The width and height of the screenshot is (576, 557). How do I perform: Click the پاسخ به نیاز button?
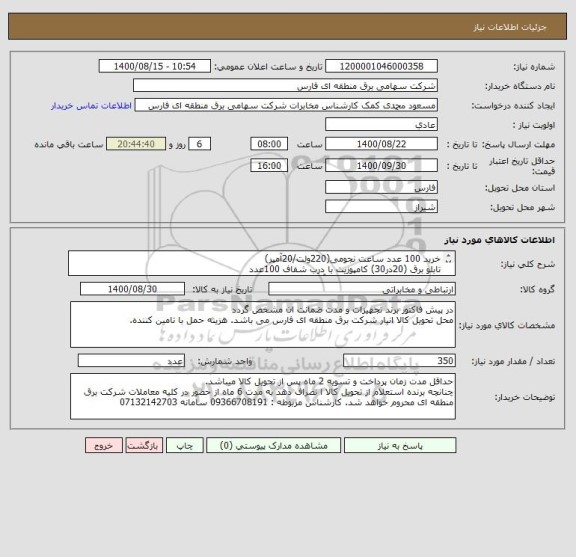tap(400, 445)
